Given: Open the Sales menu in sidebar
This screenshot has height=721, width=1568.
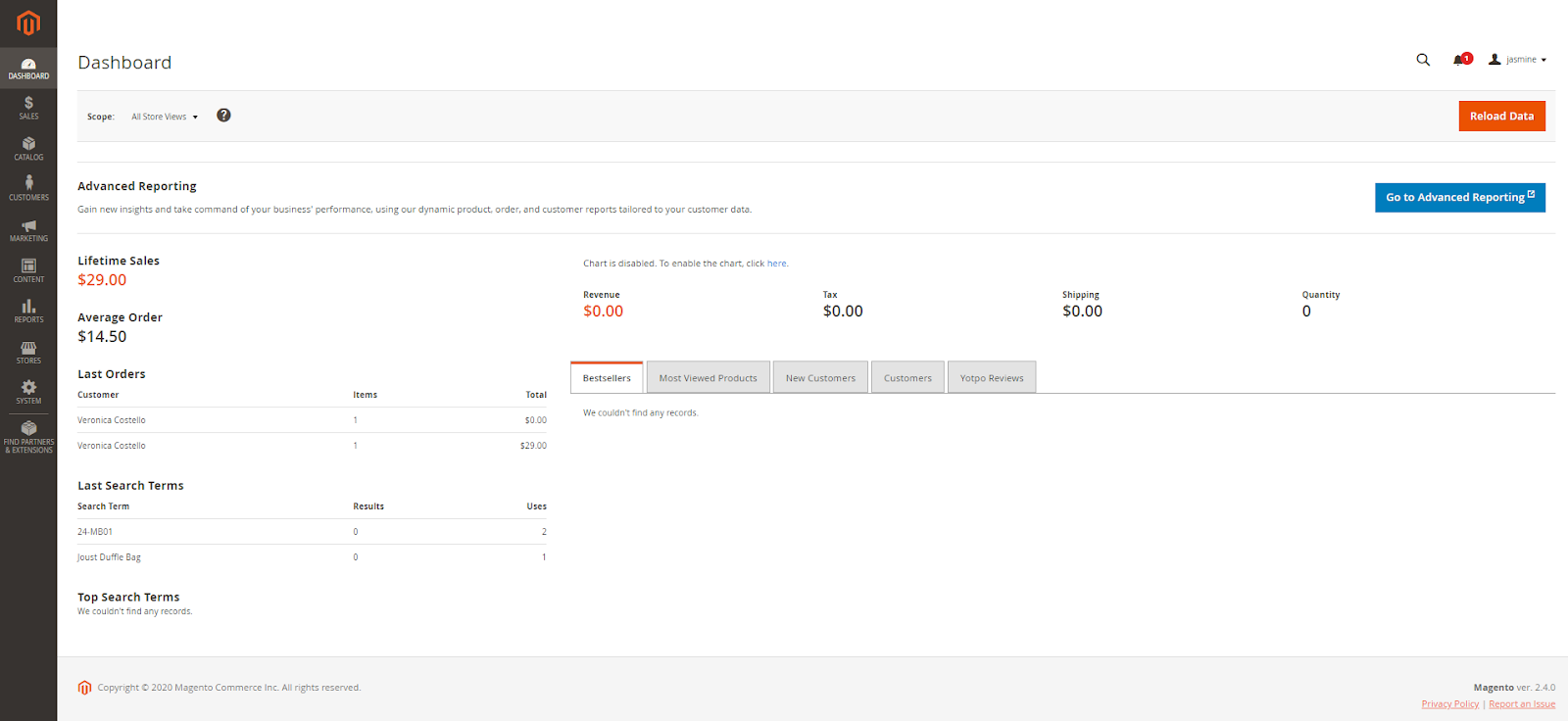Looking at the screenshot, I should pos(28,108).
